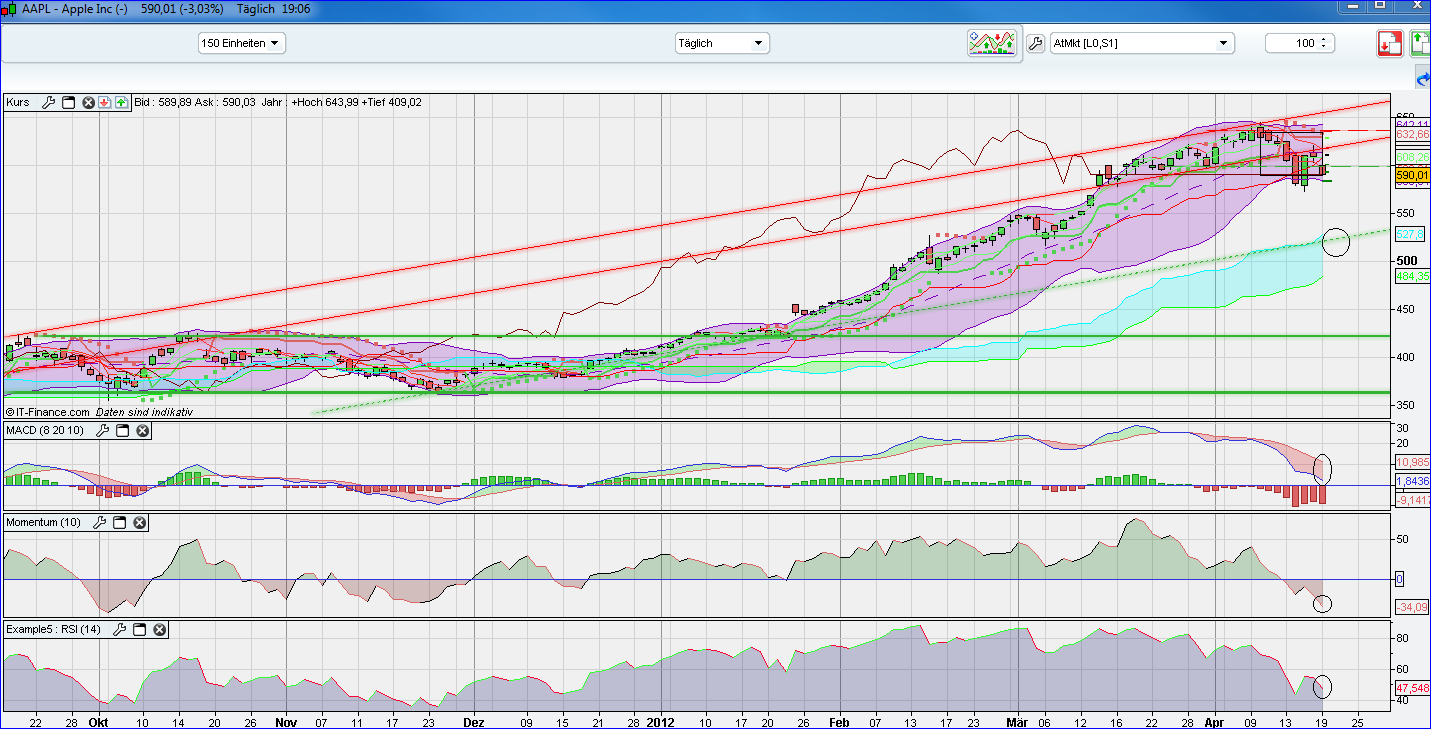
Task: Detach the MACD panel via its window icon
Action: (x=122, y=430)
